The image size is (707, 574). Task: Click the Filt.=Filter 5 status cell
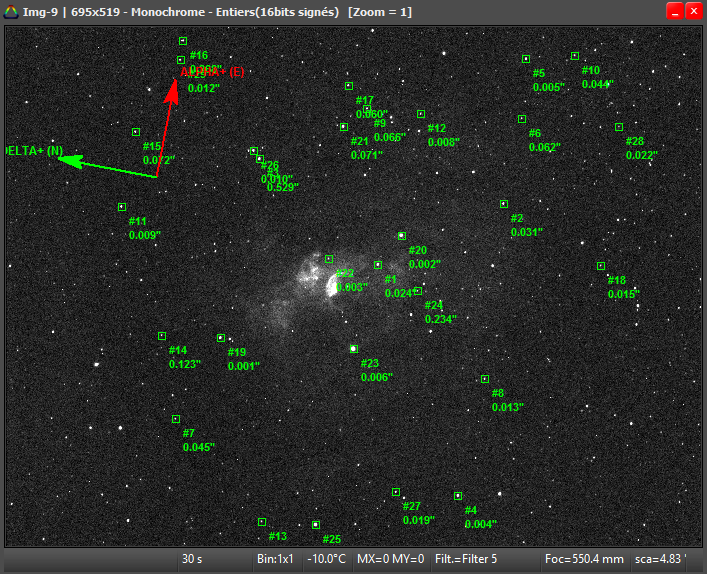pos(466,559)
